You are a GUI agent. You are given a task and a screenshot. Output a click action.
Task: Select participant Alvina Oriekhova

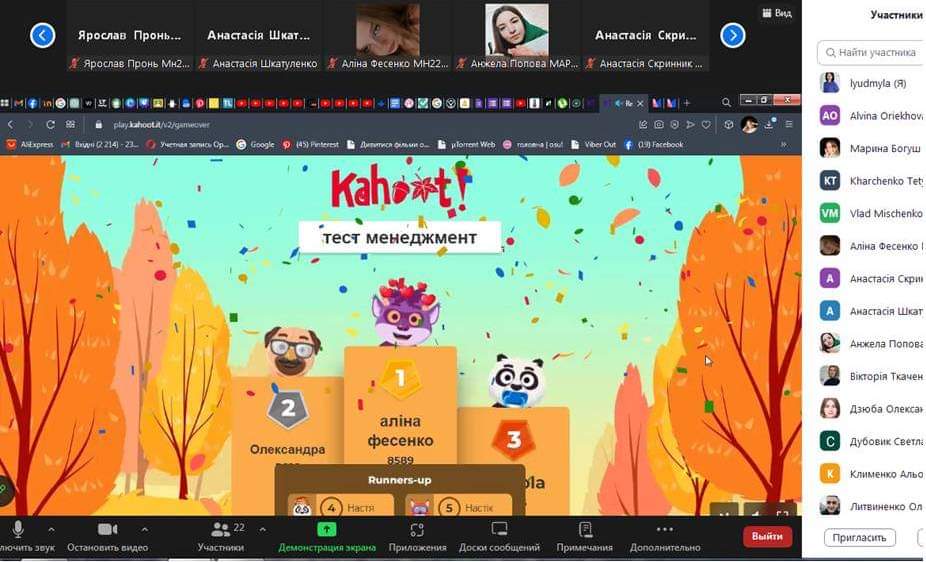[x=872, y=116]
